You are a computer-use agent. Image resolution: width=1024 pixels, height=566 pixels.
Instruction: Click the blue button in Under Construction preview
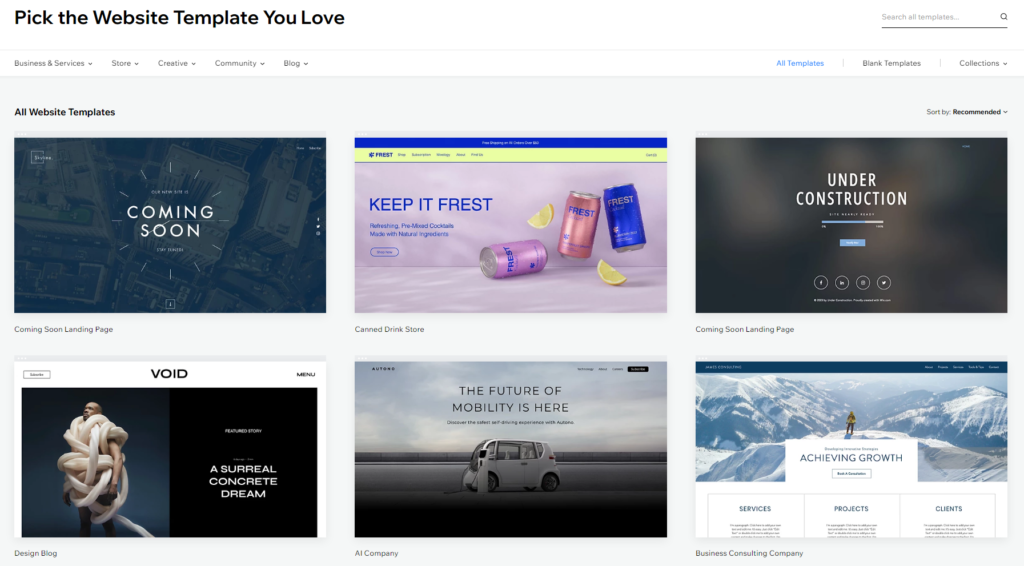click(x=852, y=242)
